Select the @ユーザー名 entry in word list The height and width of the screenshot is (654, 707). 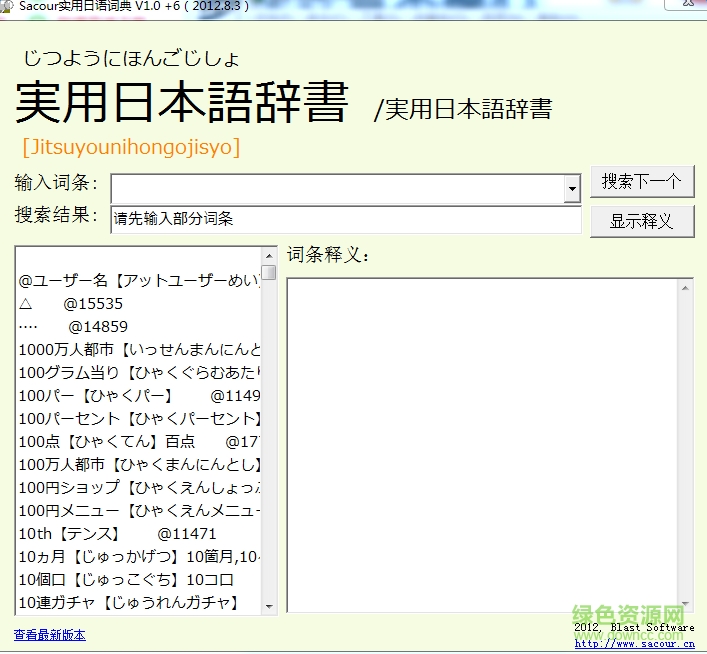click(x=139, y=281)
